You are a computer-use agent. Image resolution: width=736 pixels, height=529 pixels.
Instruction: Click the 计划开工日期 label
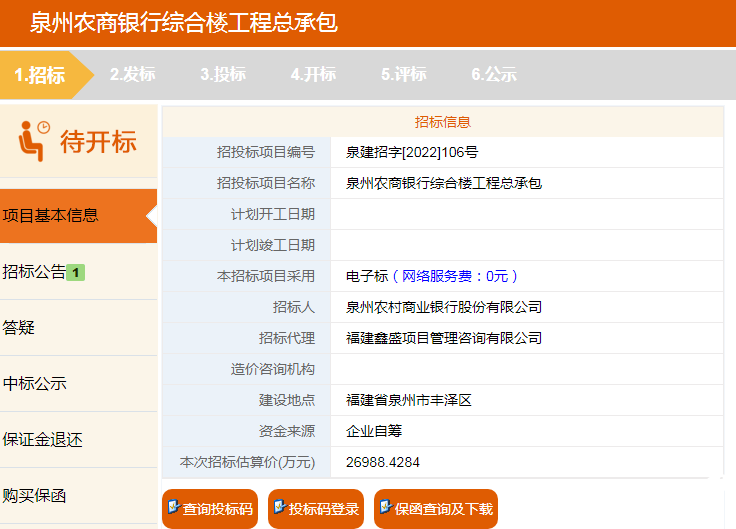tap(273, 214)
